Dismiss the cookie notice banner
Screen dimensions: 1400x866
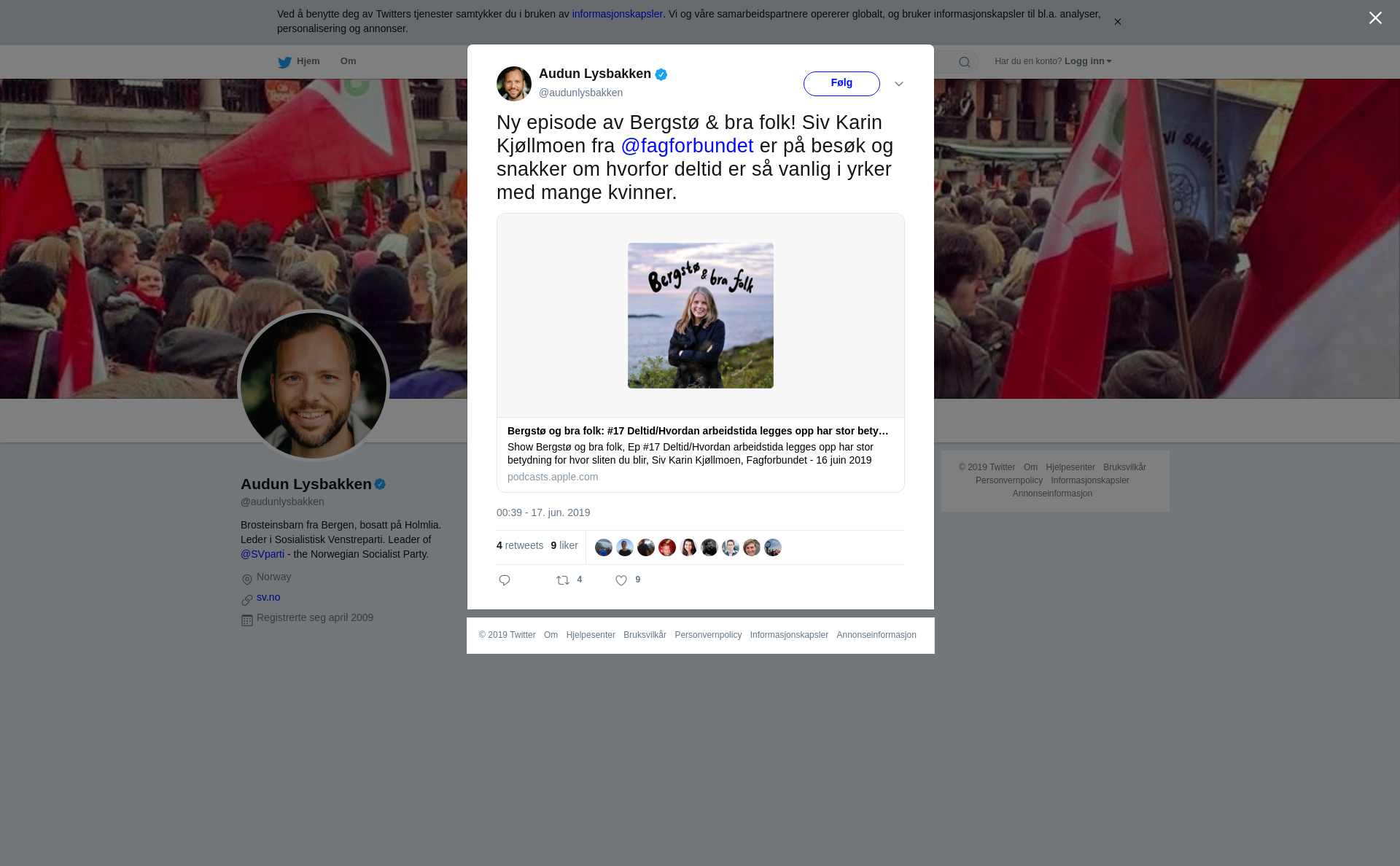coord(1117,22)
